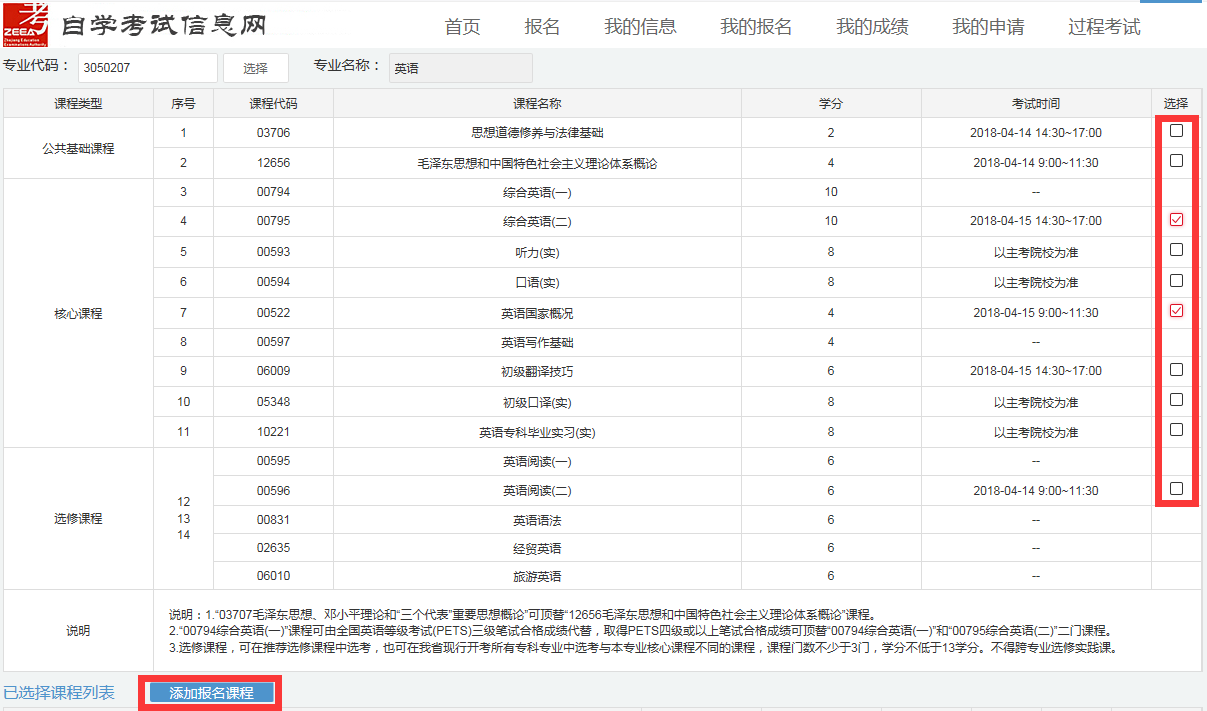Check the 英语阅读(二) checkbox

pos(1177,490)
